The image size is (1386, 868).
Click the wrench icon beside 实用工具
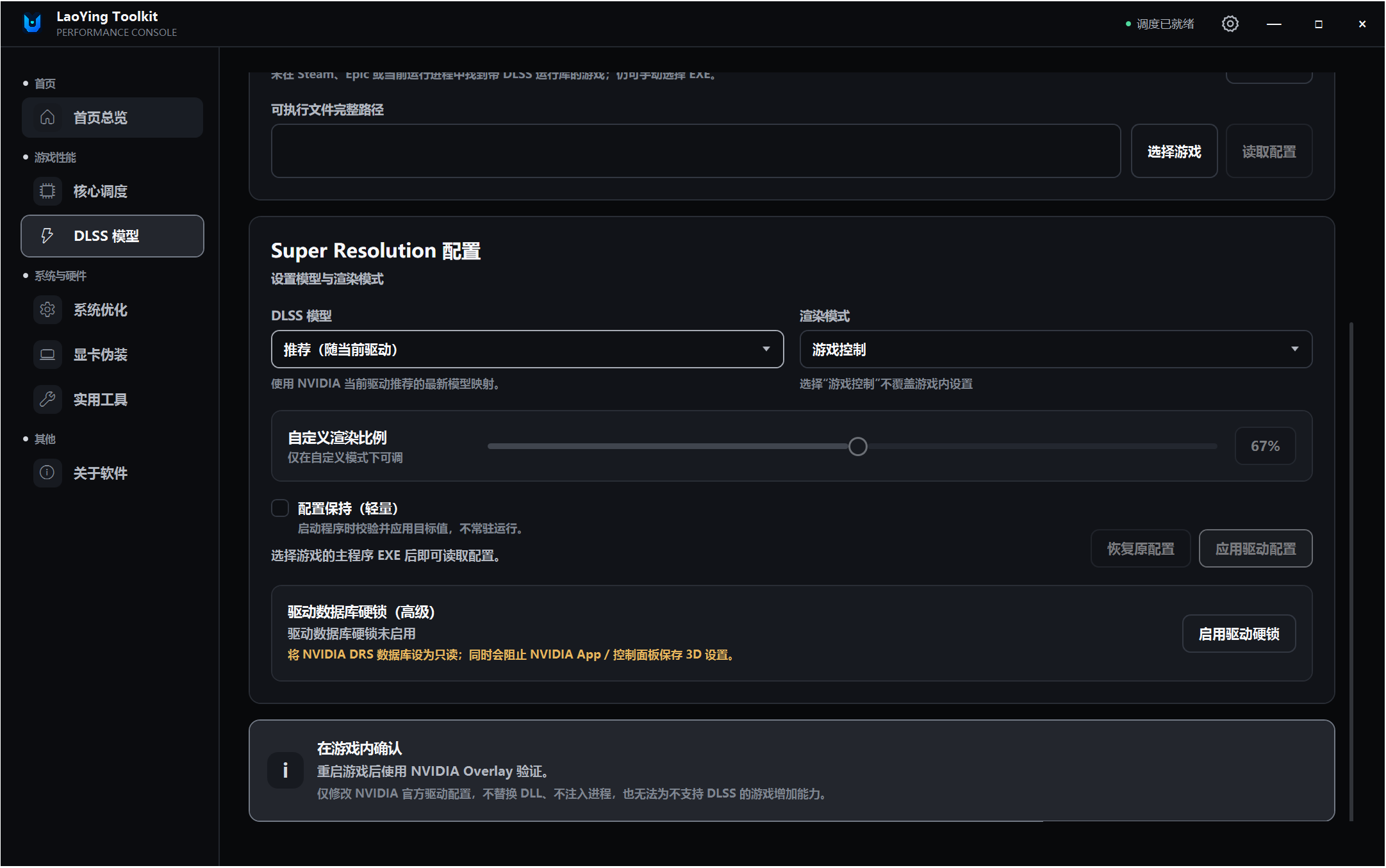[47, 399]
